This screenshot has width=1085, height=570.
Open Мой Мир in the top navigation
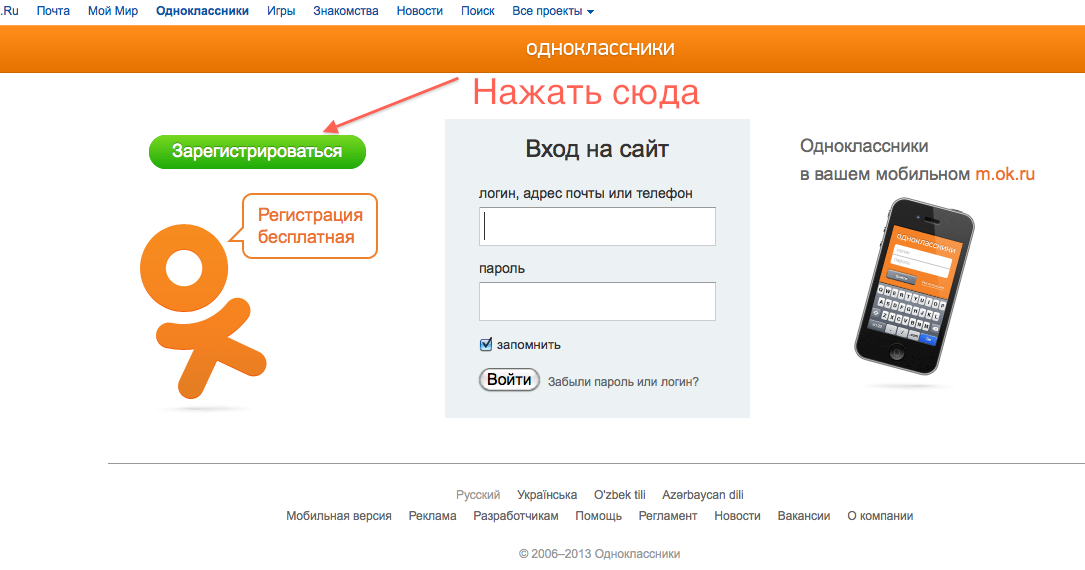(113, 11)
